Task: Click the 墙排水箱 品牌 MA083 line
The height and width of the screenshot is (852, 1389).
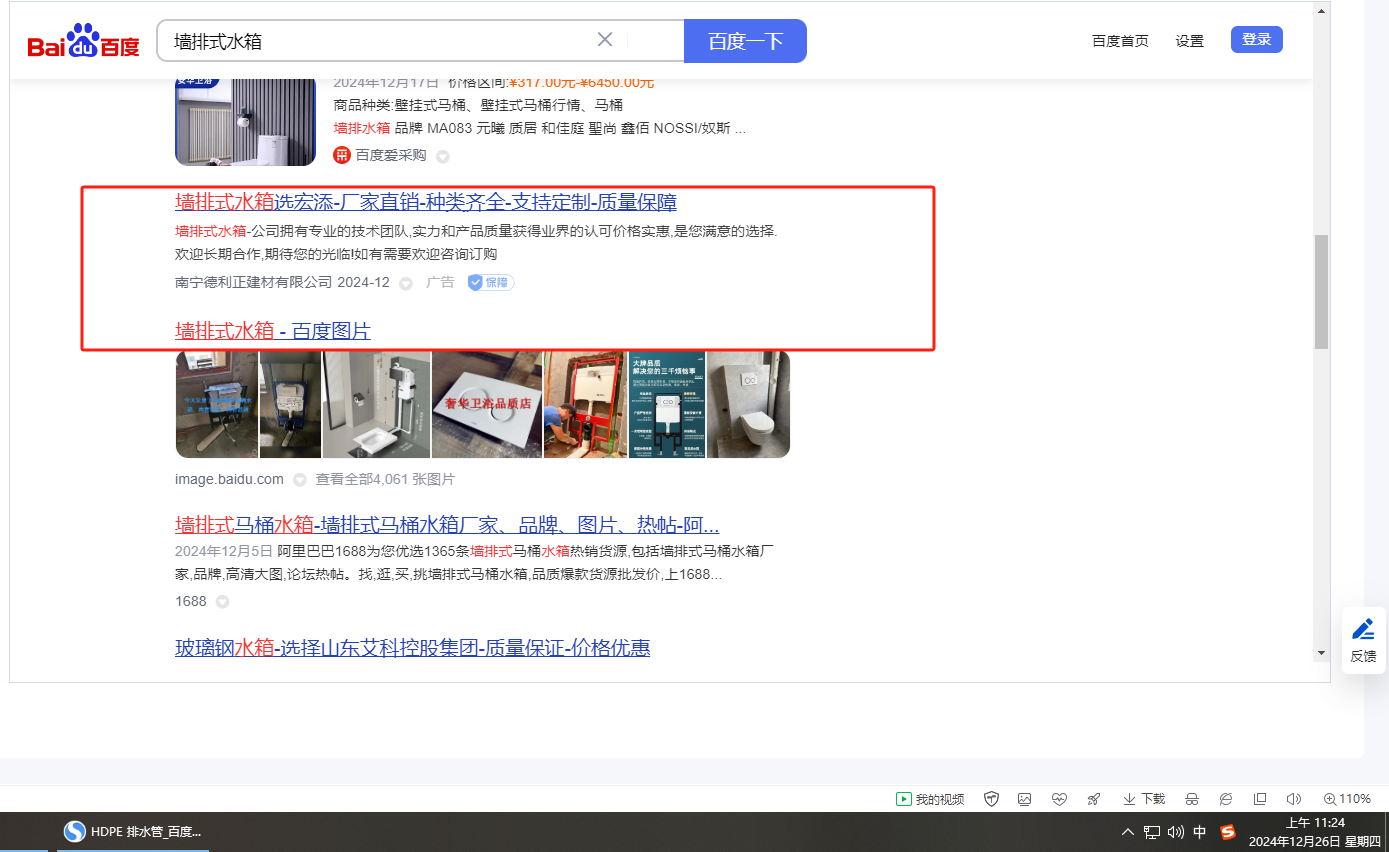Action: (540, 128)
